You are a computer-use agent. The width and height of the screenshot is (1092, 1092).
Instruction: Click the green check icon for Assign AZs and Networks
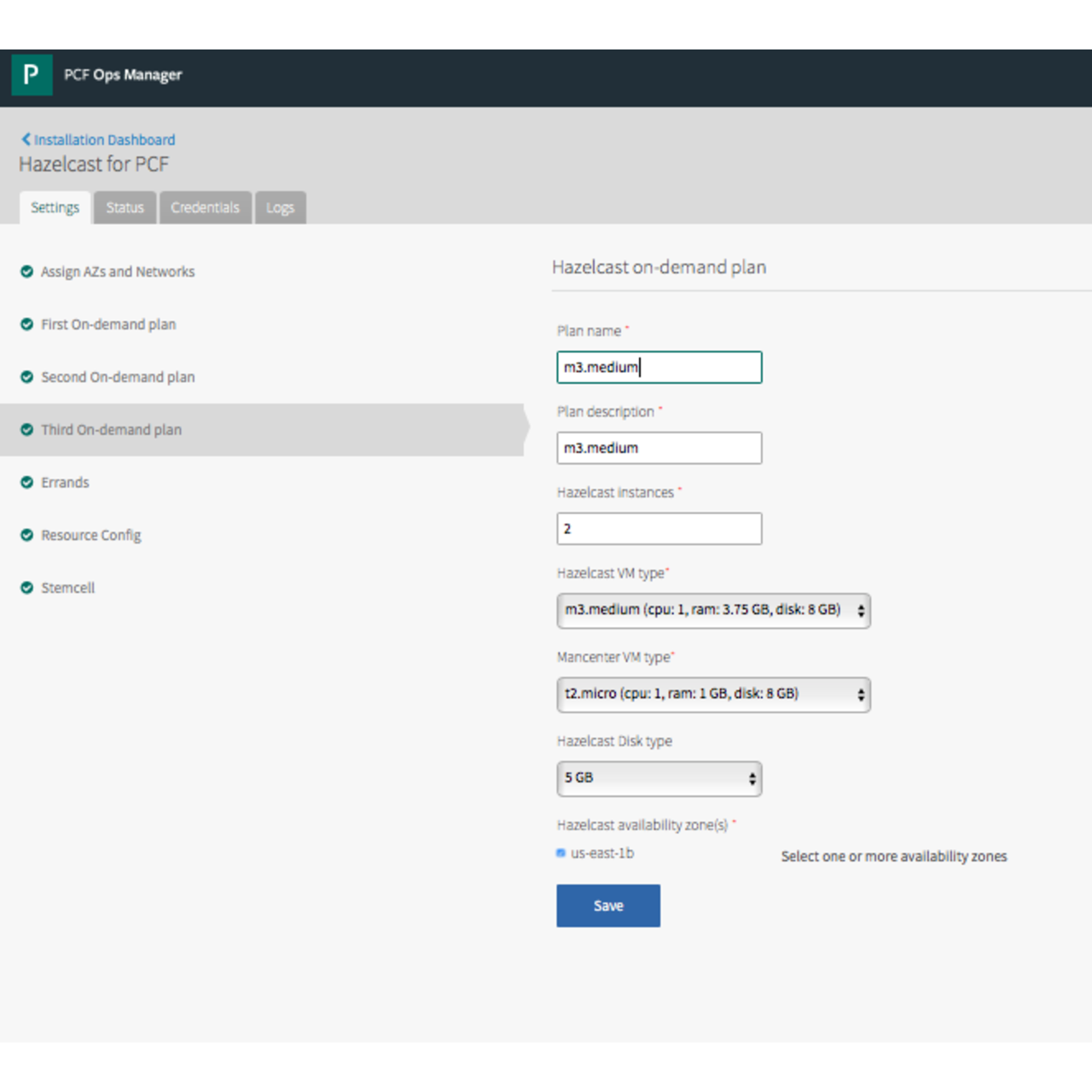[x=26, y=271]
